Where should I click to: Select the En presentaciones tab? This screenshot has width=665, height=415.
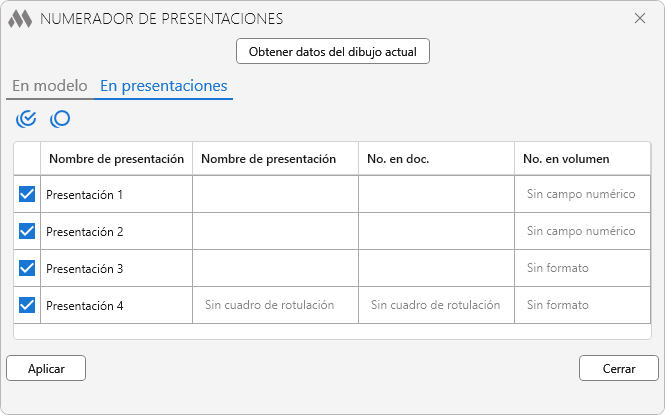[164, 86]
